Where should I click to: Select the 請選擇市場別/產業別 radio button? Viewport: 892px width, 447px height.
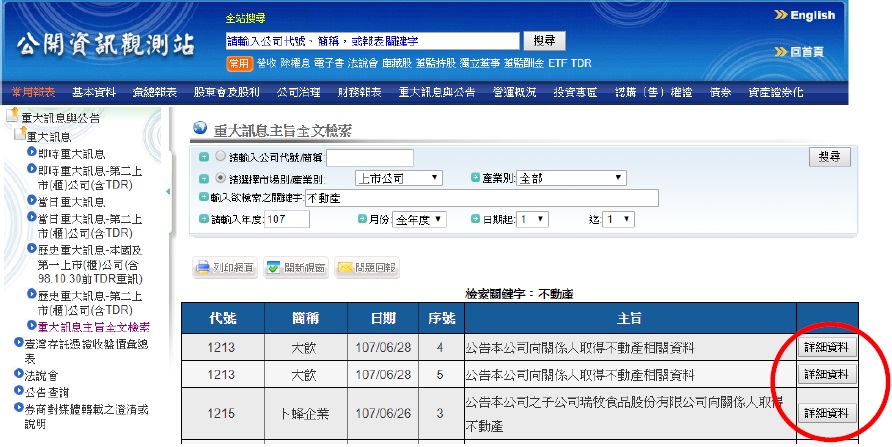pos(220,178)
